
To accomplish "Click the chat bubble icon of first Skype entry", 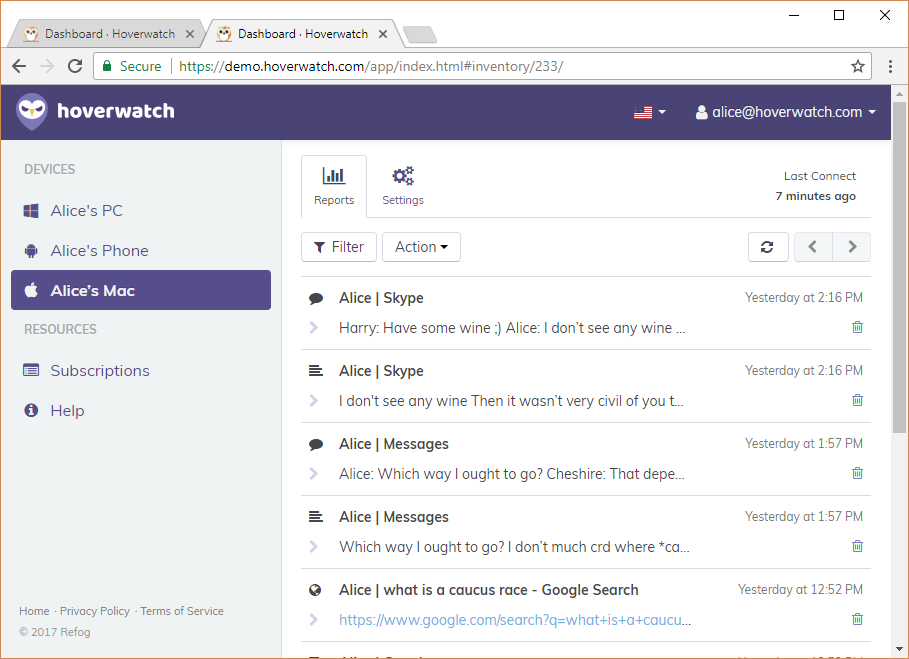I will pos(316,298).
